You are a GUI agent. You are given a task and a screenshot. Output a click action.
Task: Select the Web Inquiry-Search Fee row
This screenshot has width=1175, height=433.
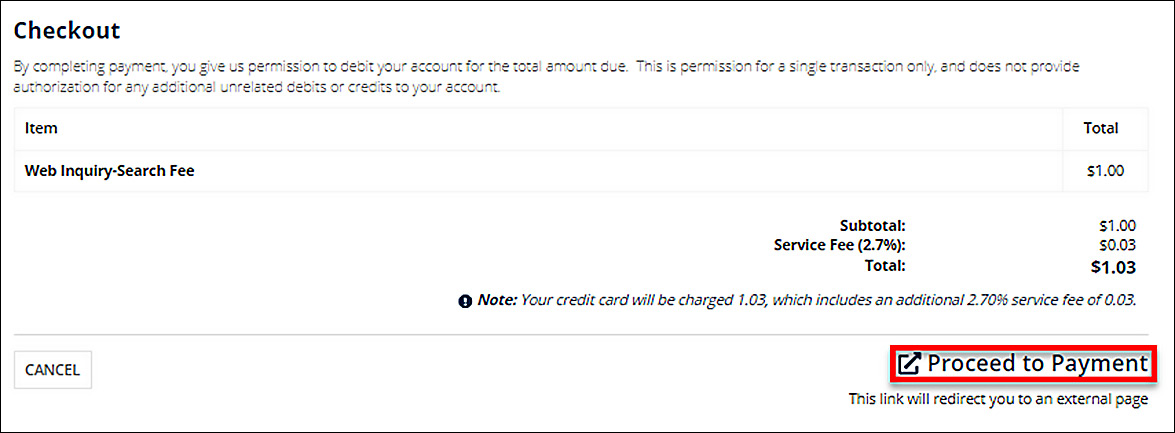coord(109,171)
